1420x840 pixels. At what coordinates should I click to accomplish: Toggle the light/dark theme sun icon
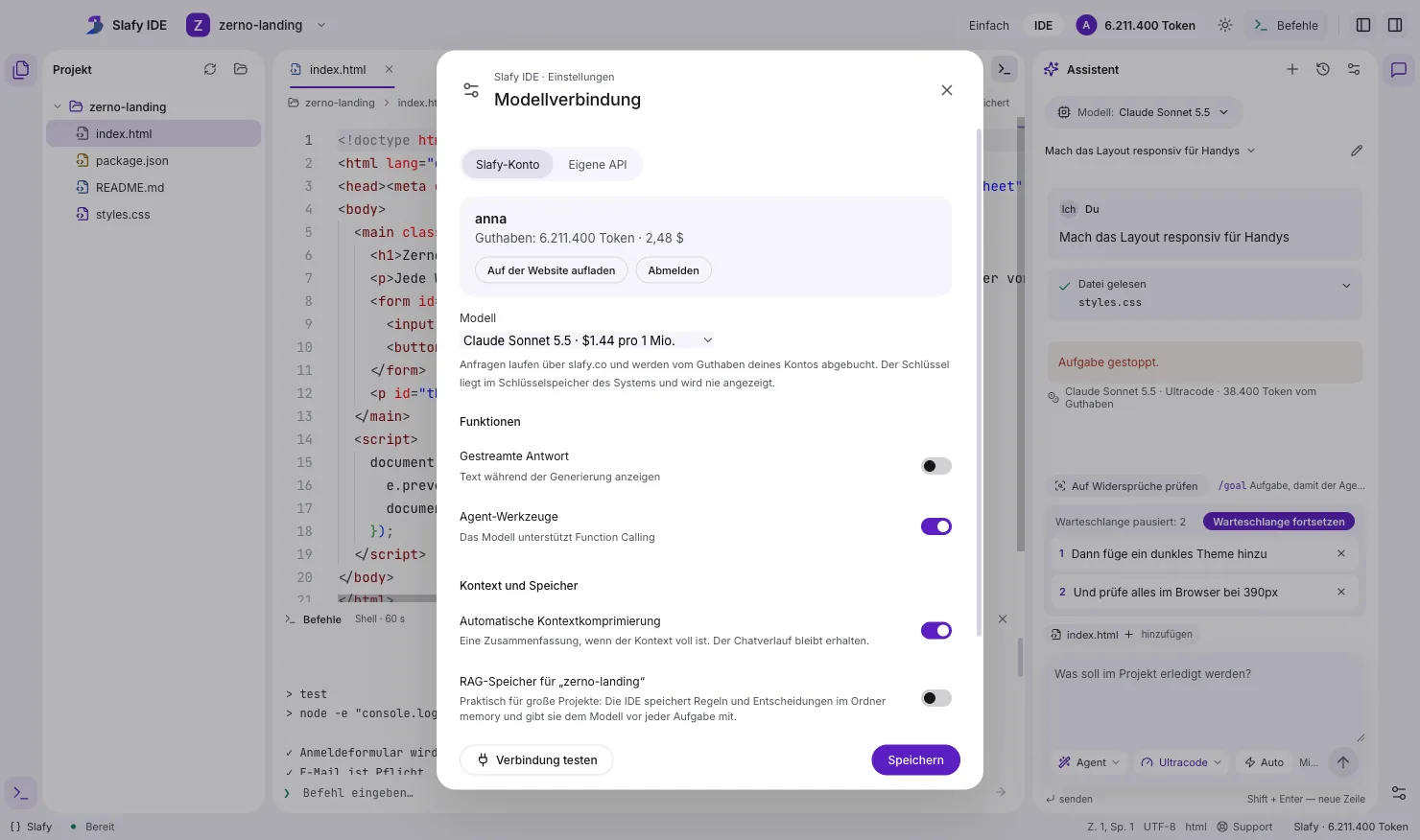[1225, 26]
